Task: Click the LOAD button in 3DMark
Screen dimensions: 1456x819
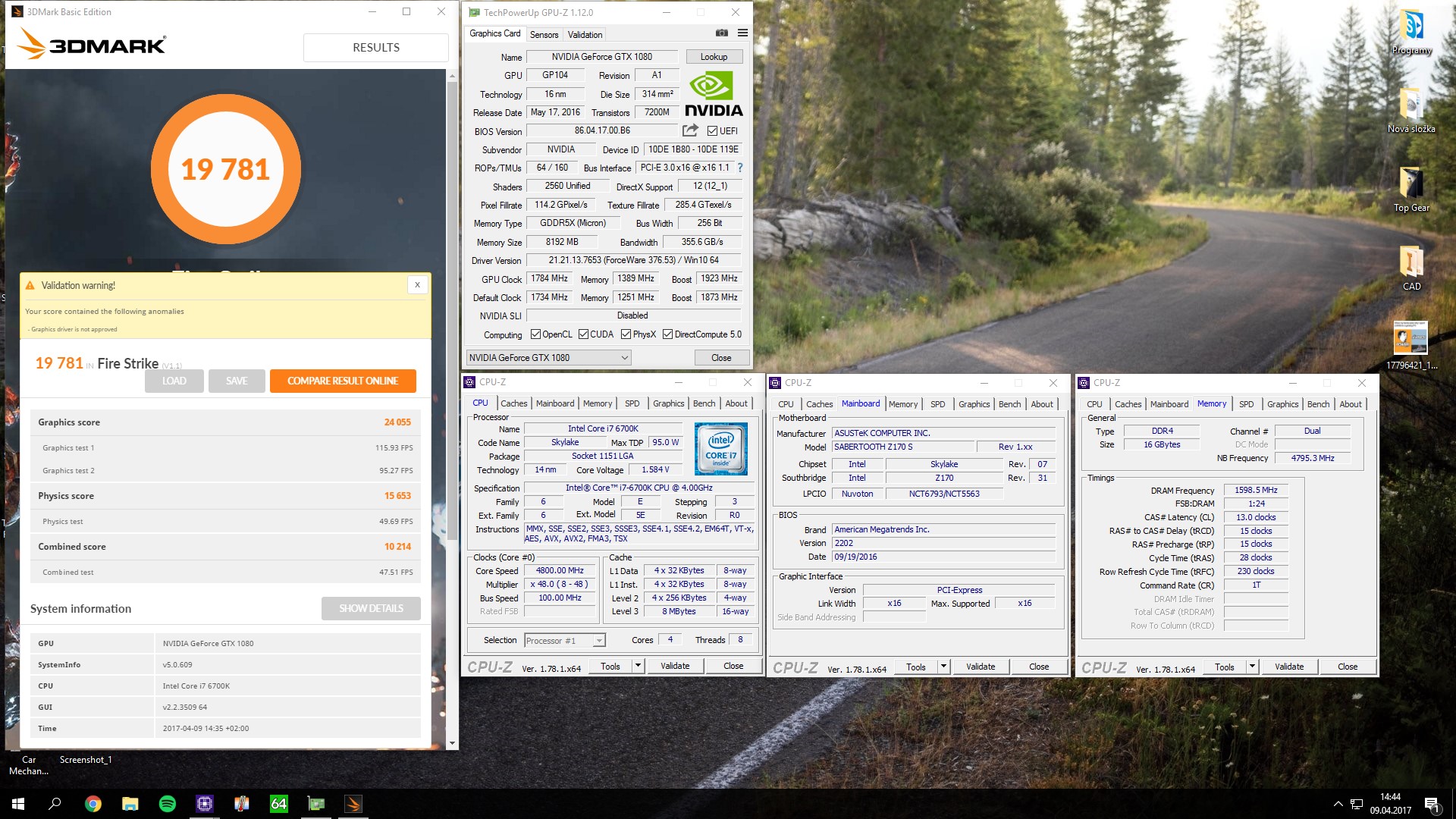Action: 174,381
